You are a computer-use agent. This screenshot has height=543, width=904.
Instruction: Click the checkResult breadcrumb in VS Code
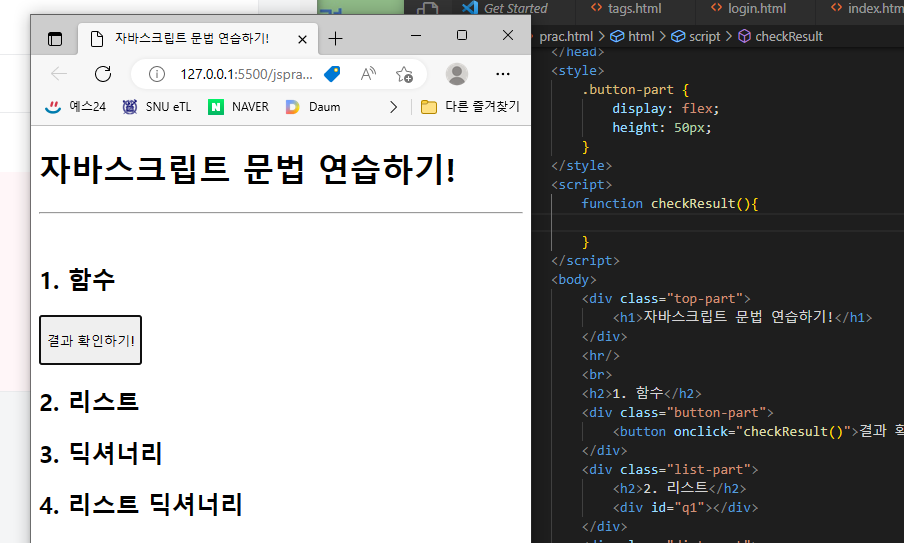(x=780, y=36)
